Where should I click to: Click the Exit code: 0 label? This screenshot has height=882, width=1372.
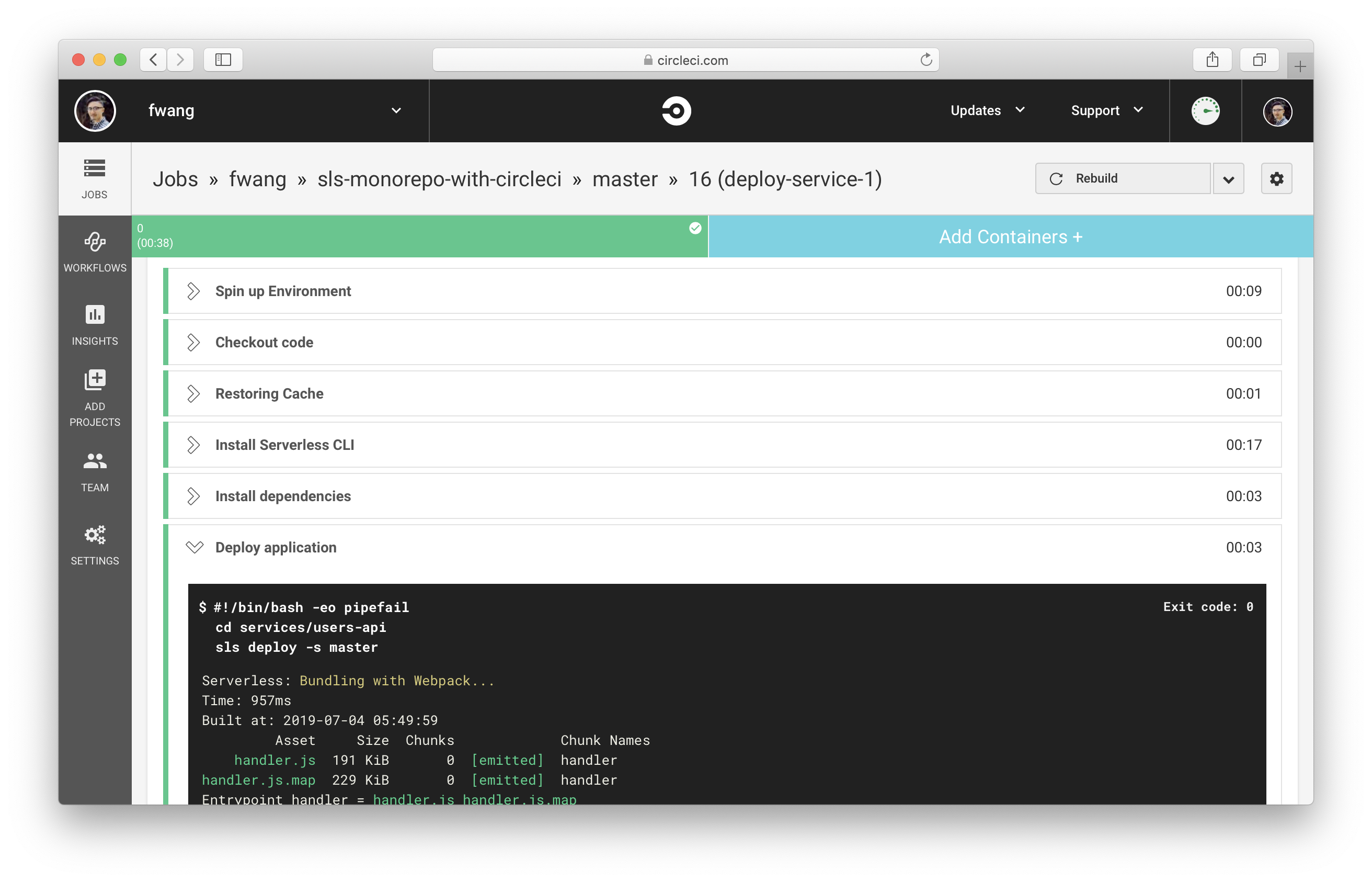click(1208, 606)
